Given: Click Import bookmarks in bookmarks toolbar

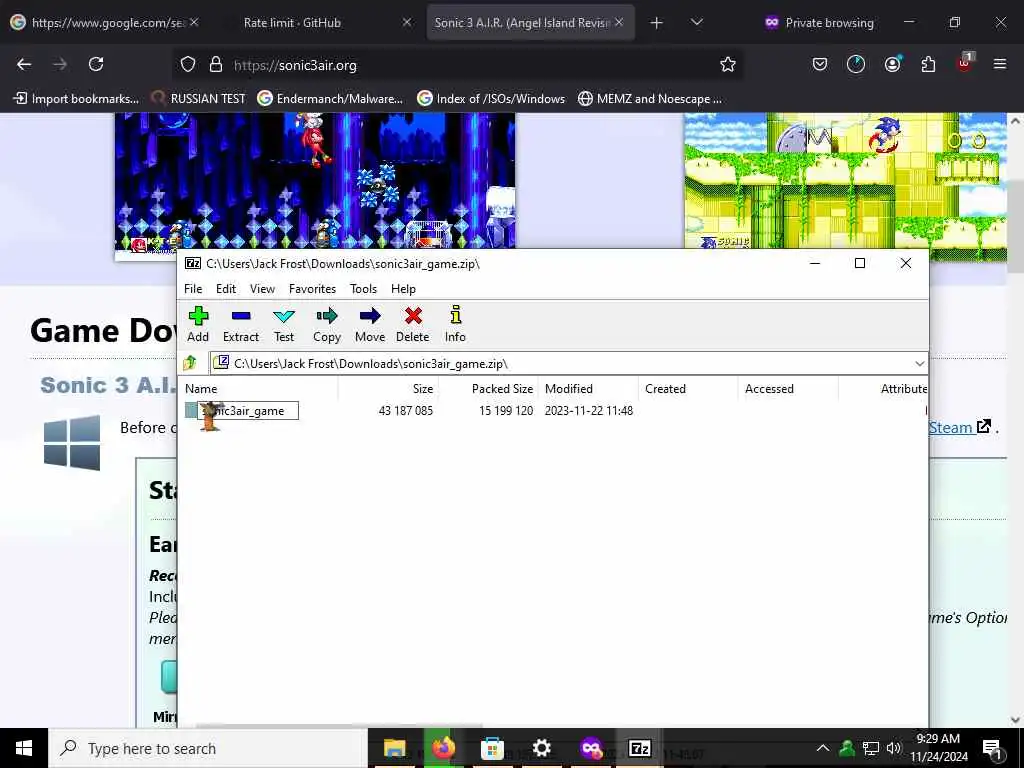Looking at the screenshot, I should [x=76, y=99].
